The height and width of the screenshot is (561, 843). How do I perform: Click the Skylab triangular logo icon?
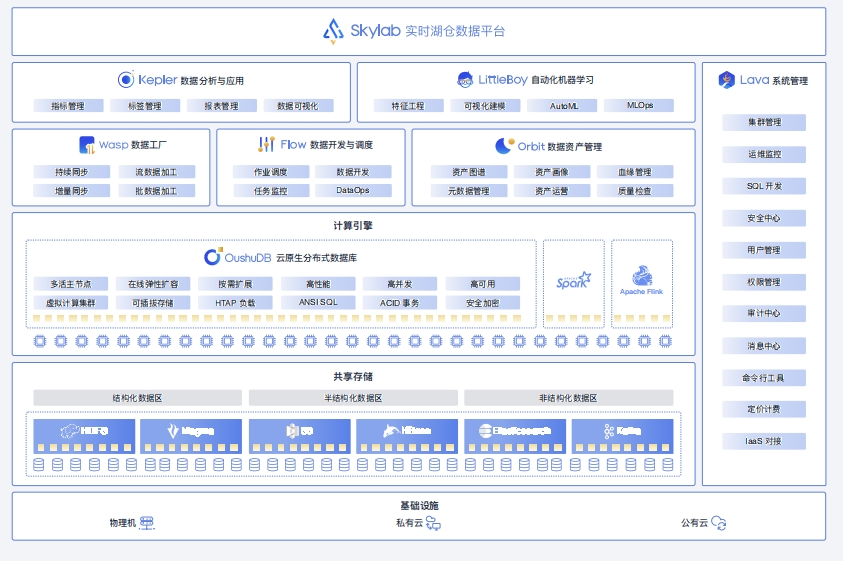(333, 31)
